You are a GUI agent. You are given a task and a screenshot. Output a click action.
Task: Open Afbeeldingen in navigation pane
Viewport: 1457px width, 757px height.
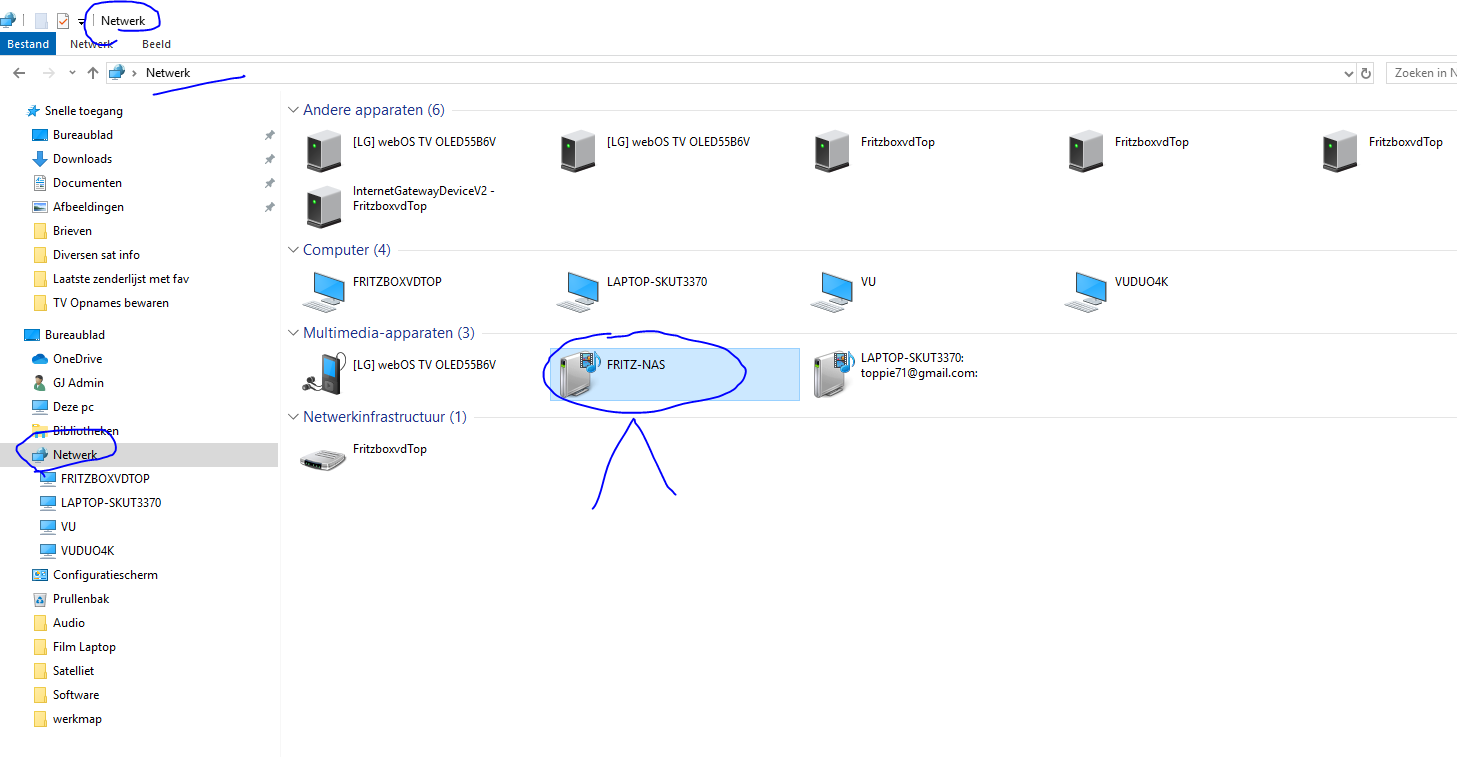point(88,207)
